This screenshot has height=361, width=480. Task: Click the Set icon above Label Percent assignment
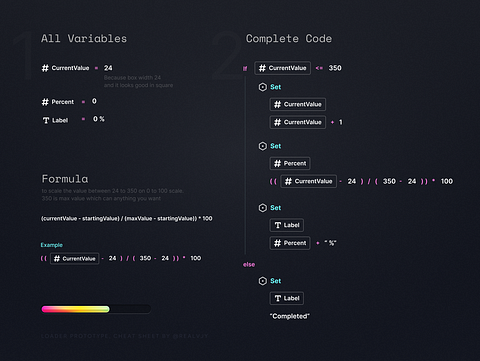point(263,208)
